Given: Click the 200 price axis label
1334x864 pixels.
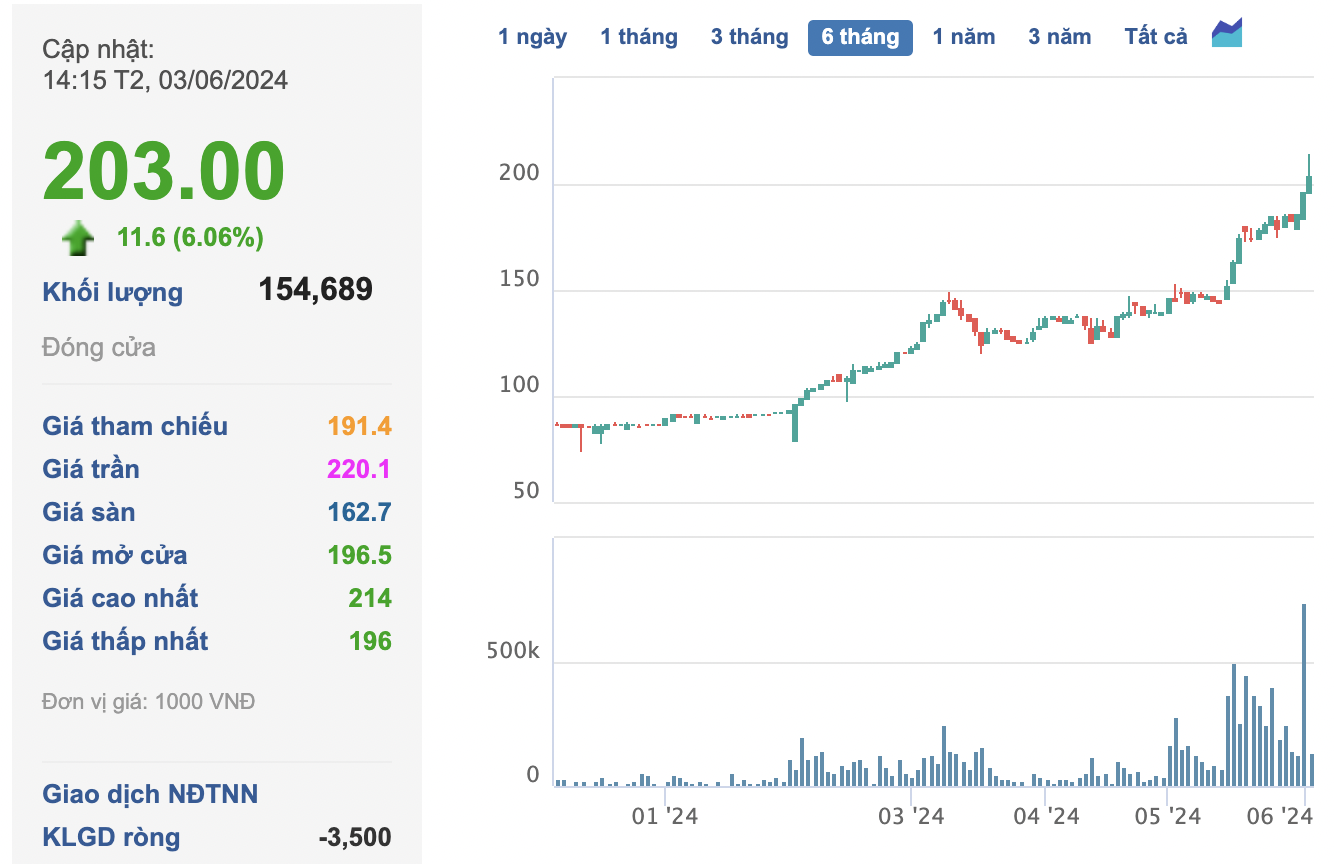Looking at the screenshot, I should (x=519, y=174).
